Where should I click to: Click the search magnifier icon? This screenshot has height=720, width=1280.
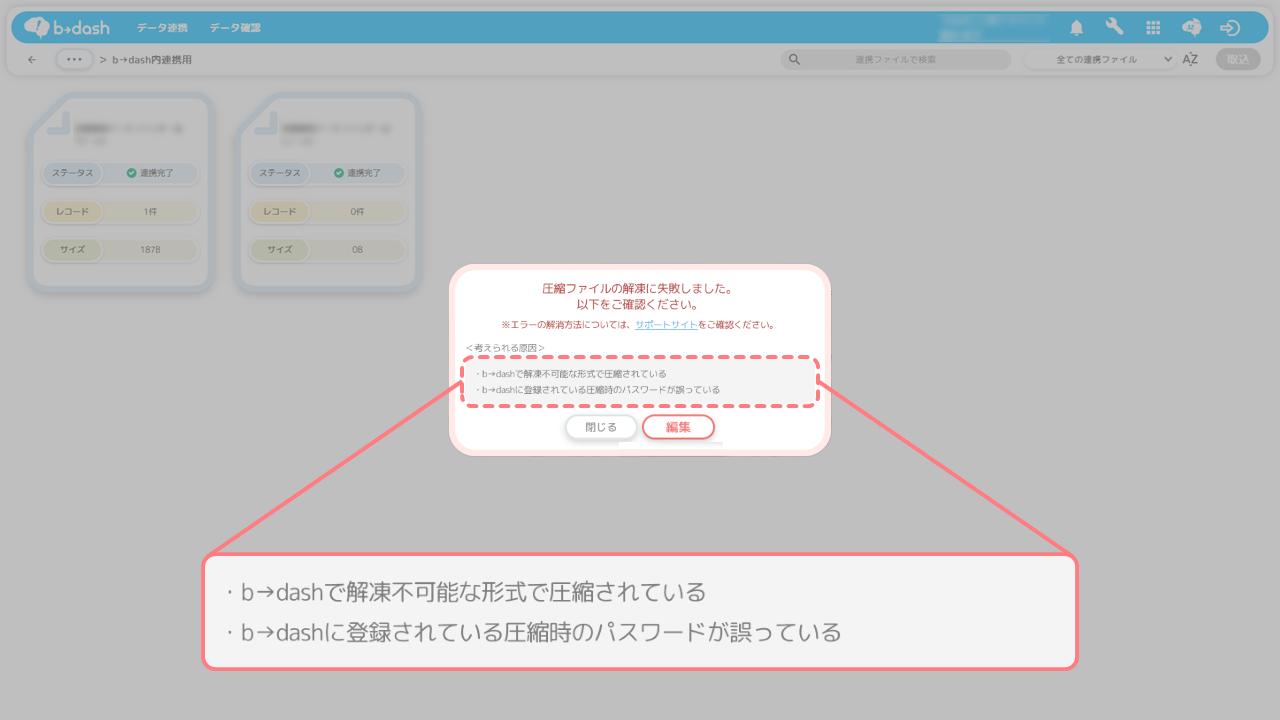(795, 60)
